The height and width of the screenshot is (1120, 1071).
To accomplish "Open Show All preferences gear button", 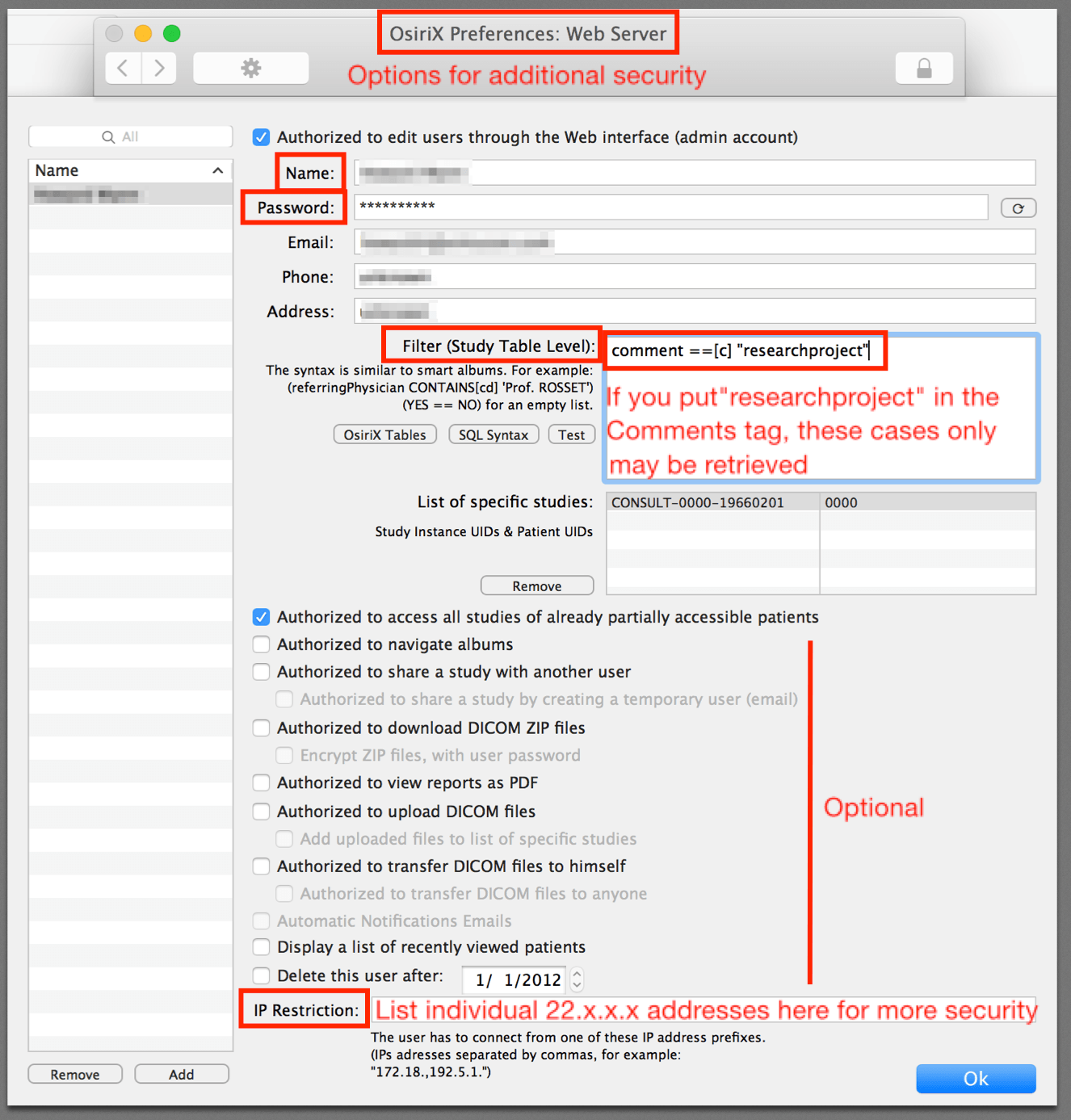I will pyautogui.click(x=251, y=68).
